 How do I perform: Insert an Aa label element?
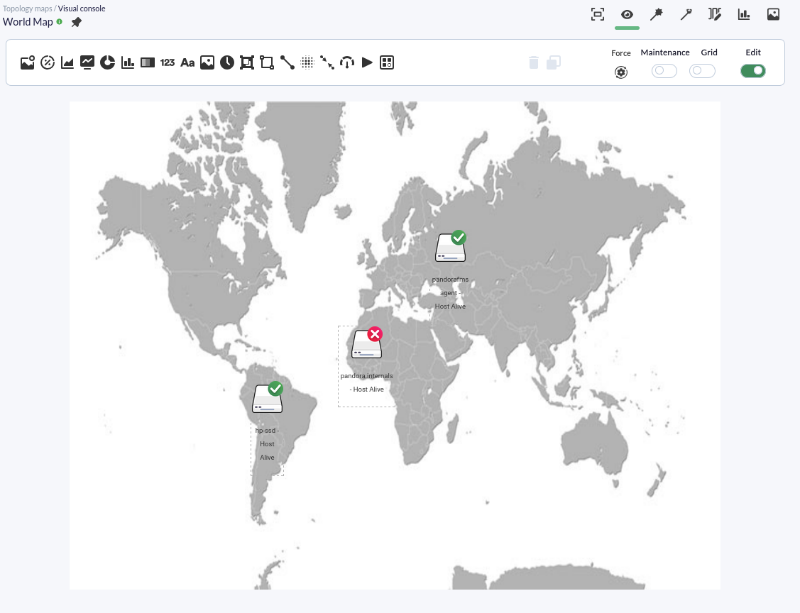[187, 63]
